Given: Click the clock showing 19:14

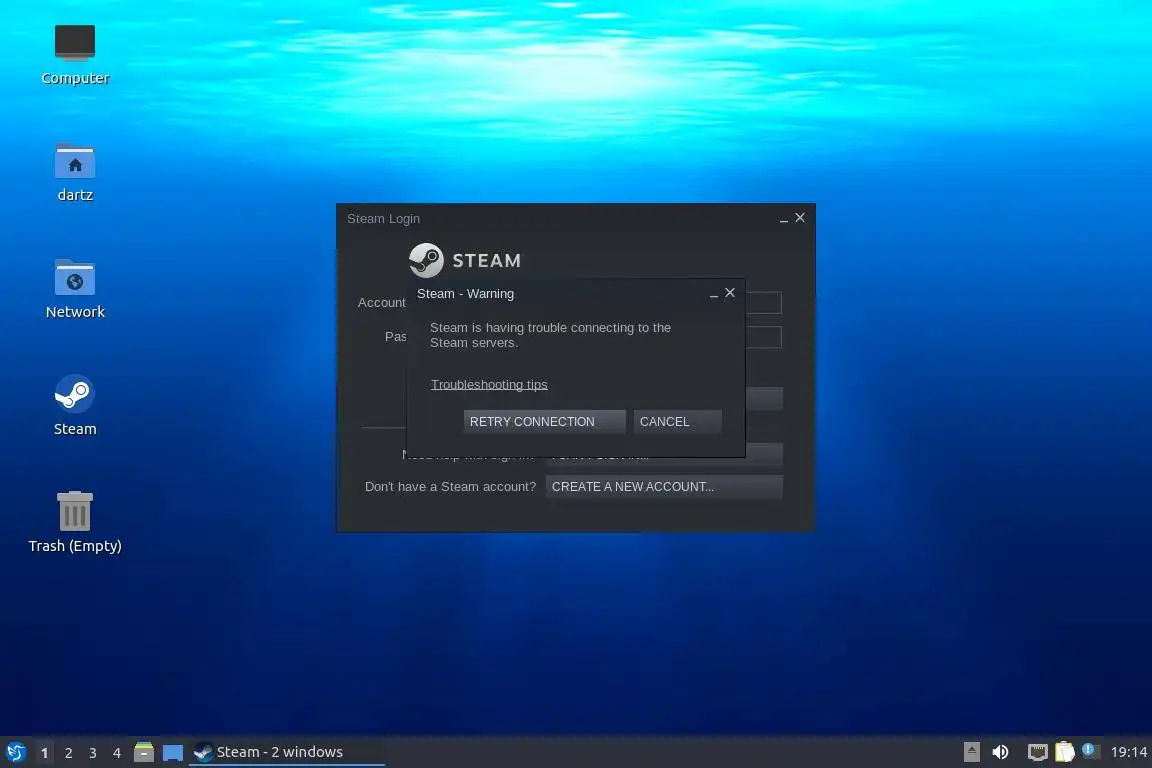Looking at the screenshot, I should point(1128,752).
